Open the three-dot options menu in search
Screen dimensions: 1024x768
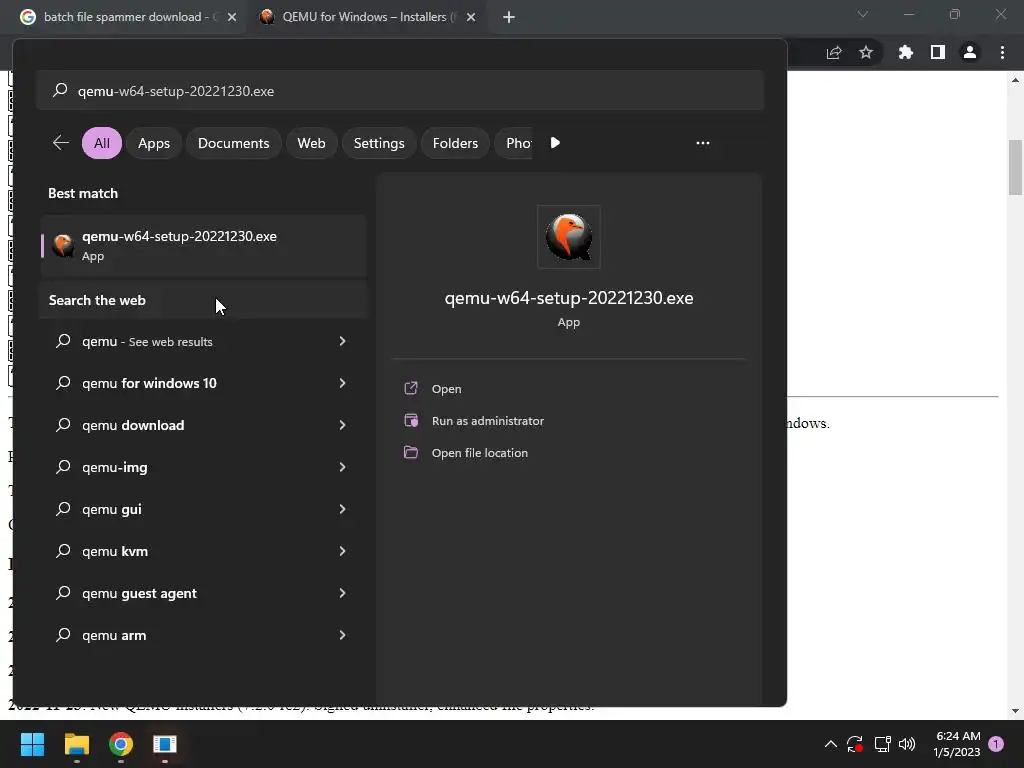(x=703, y=143)
